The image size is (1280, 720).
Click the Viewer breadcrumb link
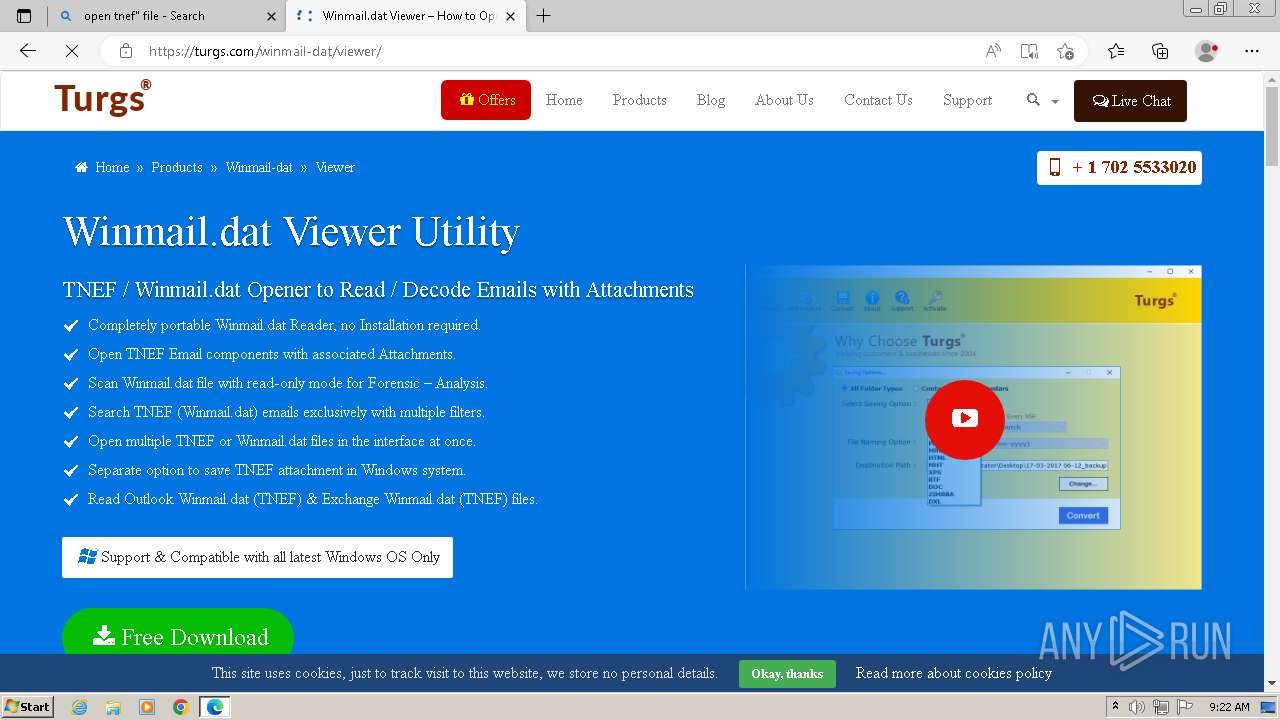pyautogui.click(x=335, y=167)
